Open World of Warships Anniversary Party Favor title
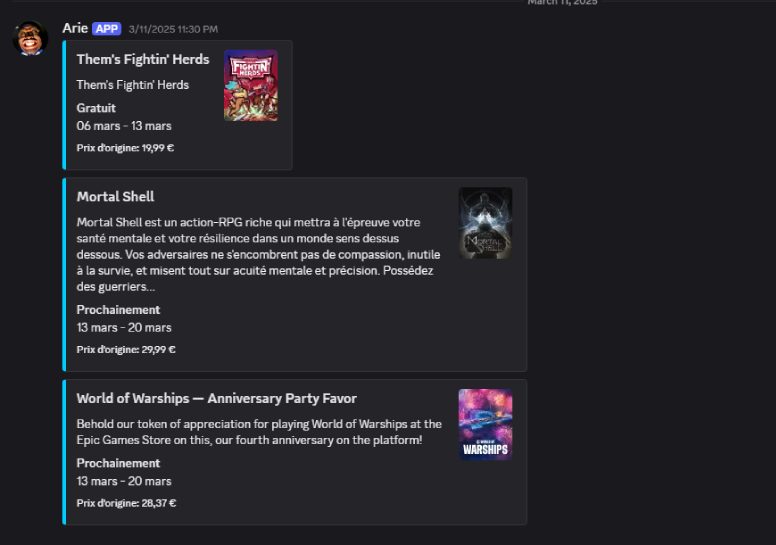The height and width of the screenshot is (545, 776). pos(216,398)
